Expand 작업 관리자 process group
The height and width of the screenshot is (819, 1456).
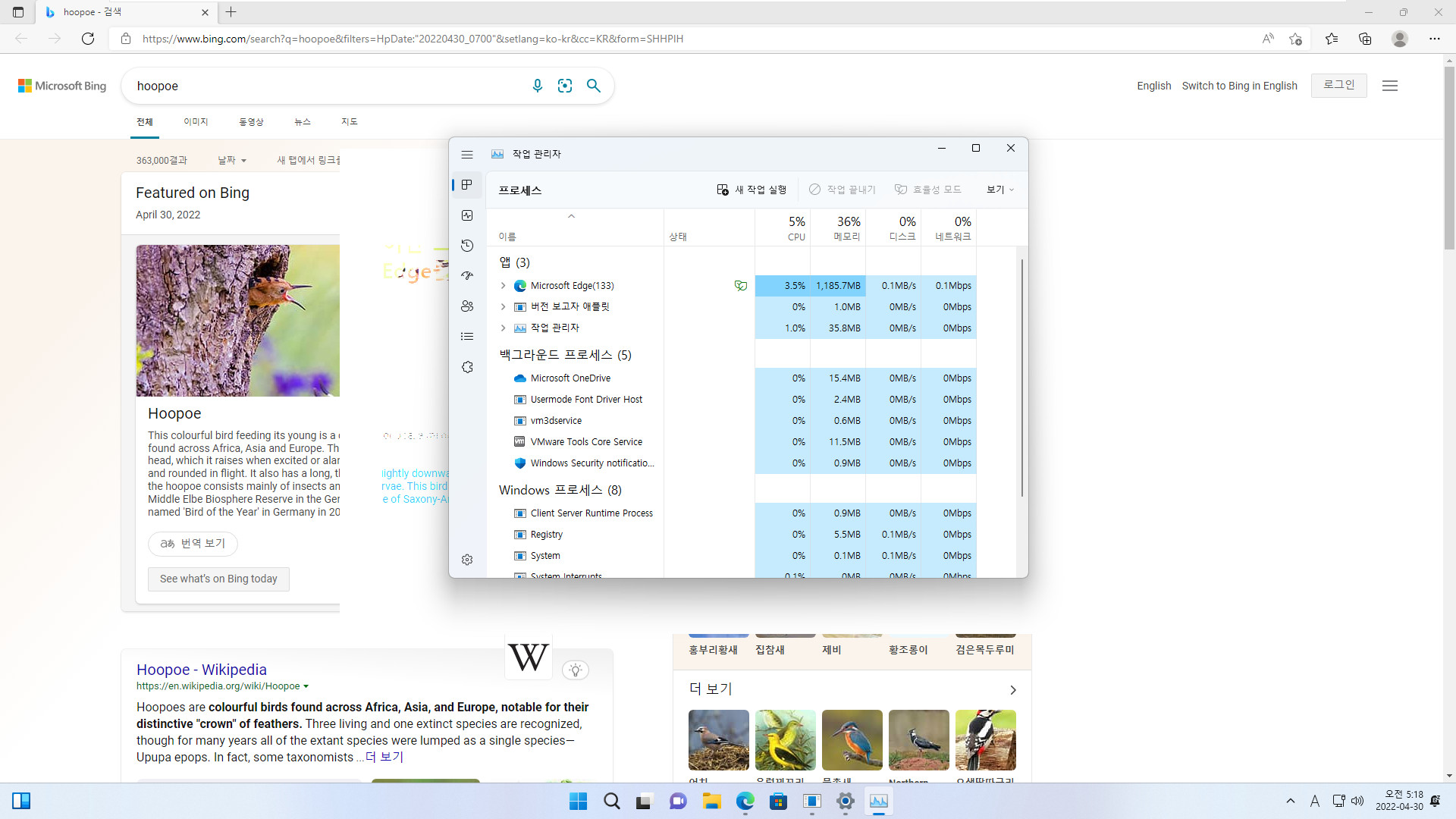click(503, 328)
